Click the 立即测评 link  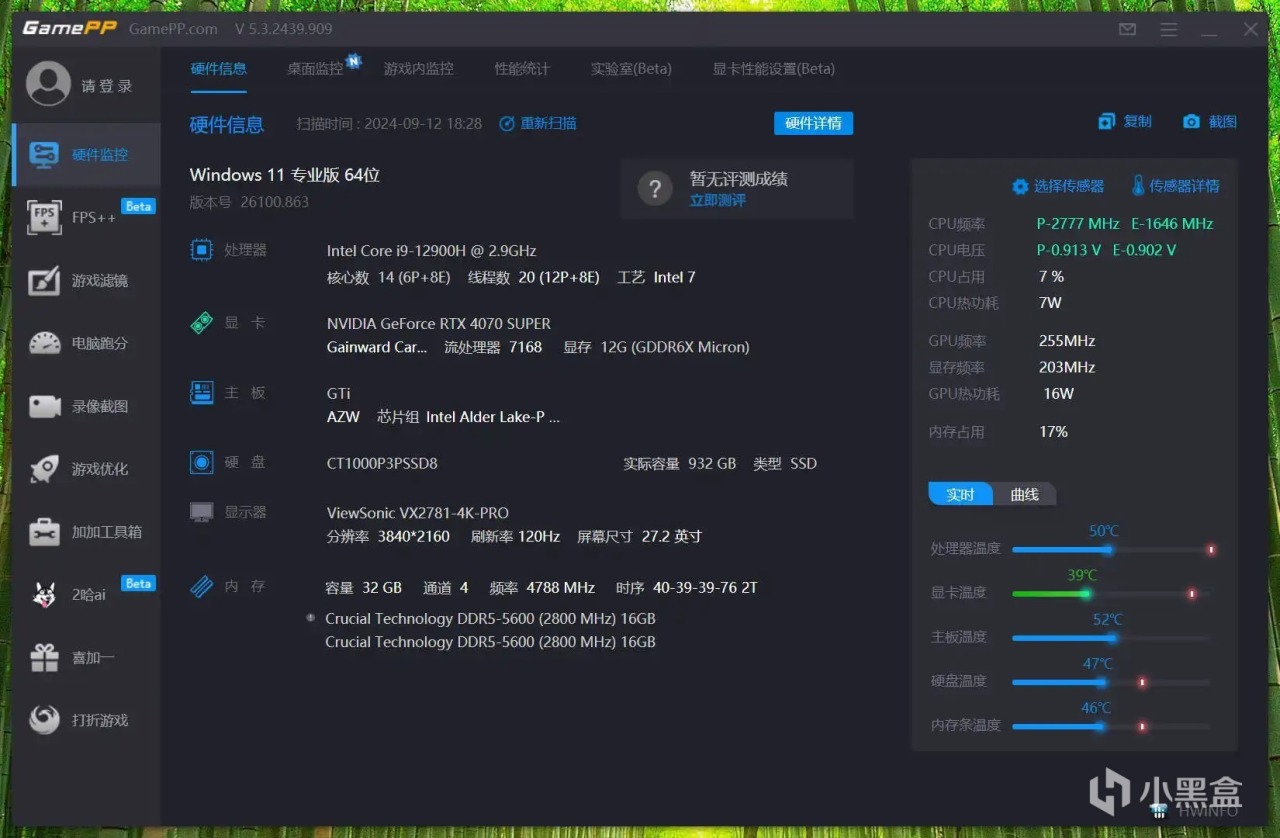pos(717,200)
